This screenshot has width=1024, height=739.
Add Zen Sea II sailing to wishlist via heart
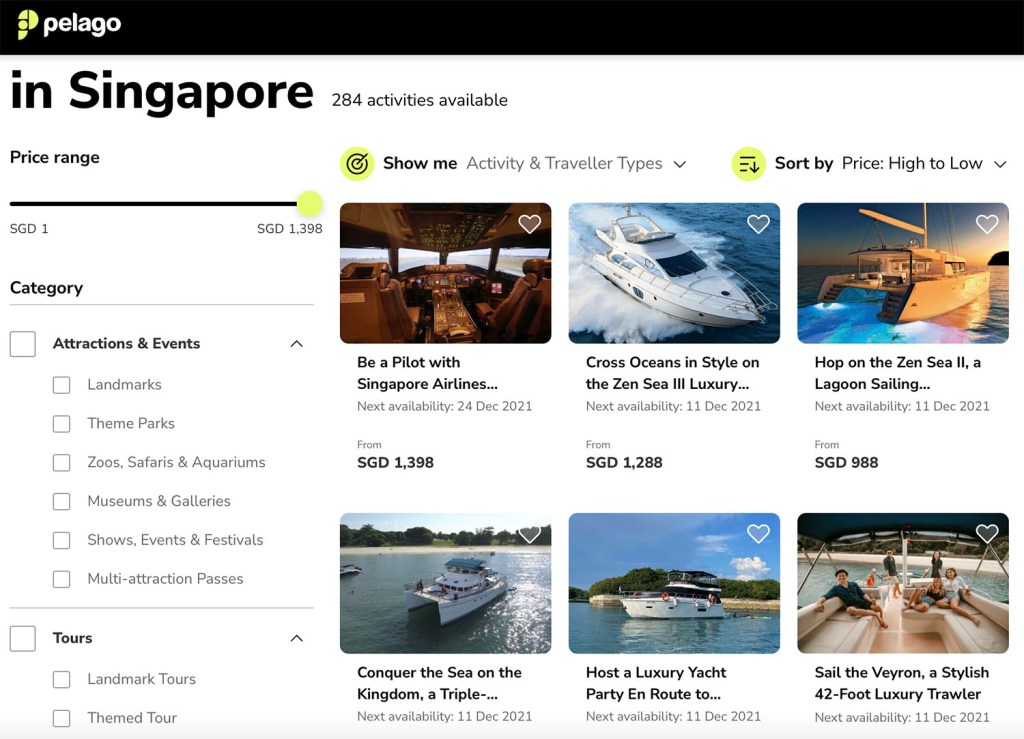point(987,224)
